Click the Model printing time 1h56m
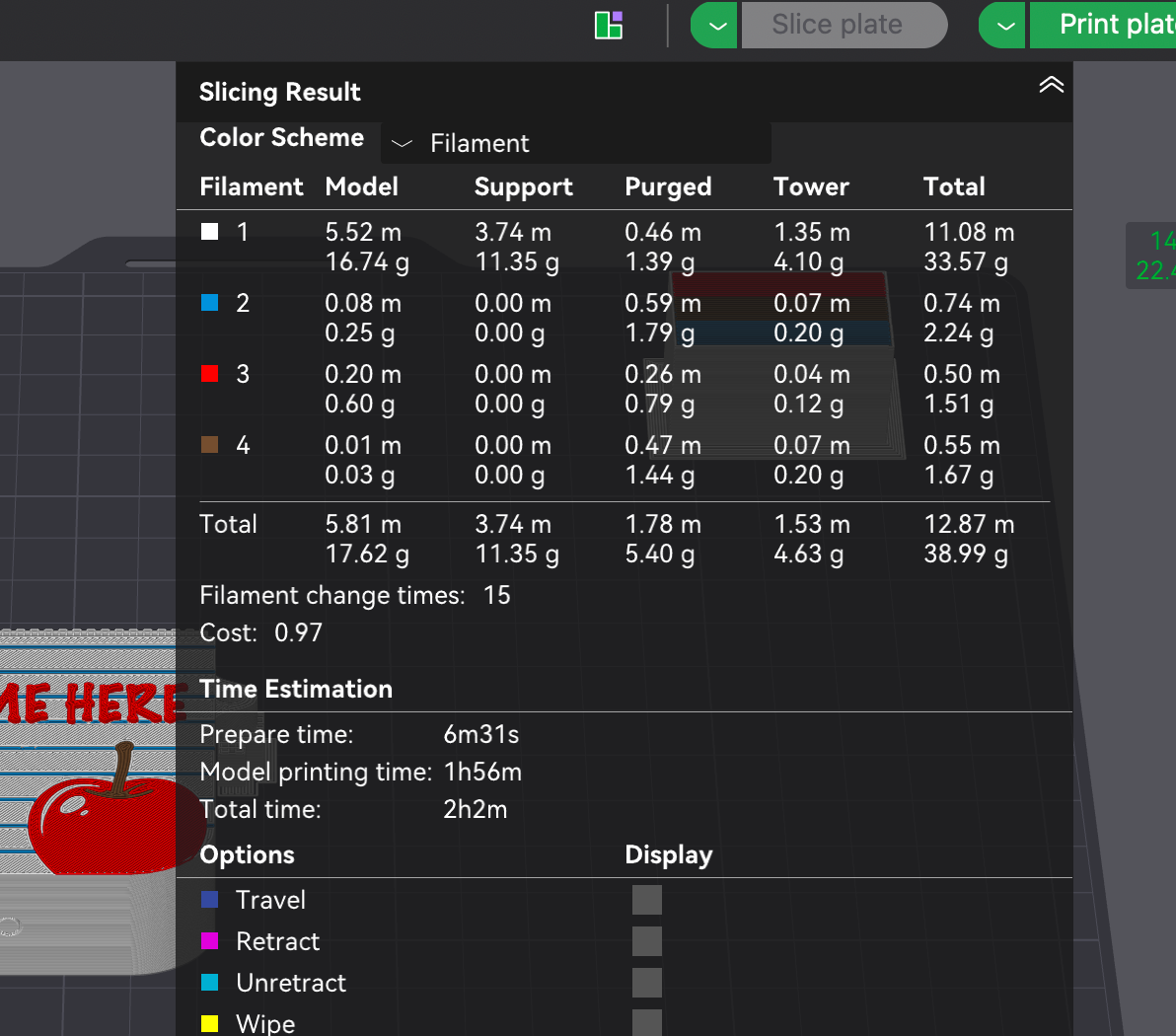This screenshot has height=1036, width=1176. coord(482,772)
